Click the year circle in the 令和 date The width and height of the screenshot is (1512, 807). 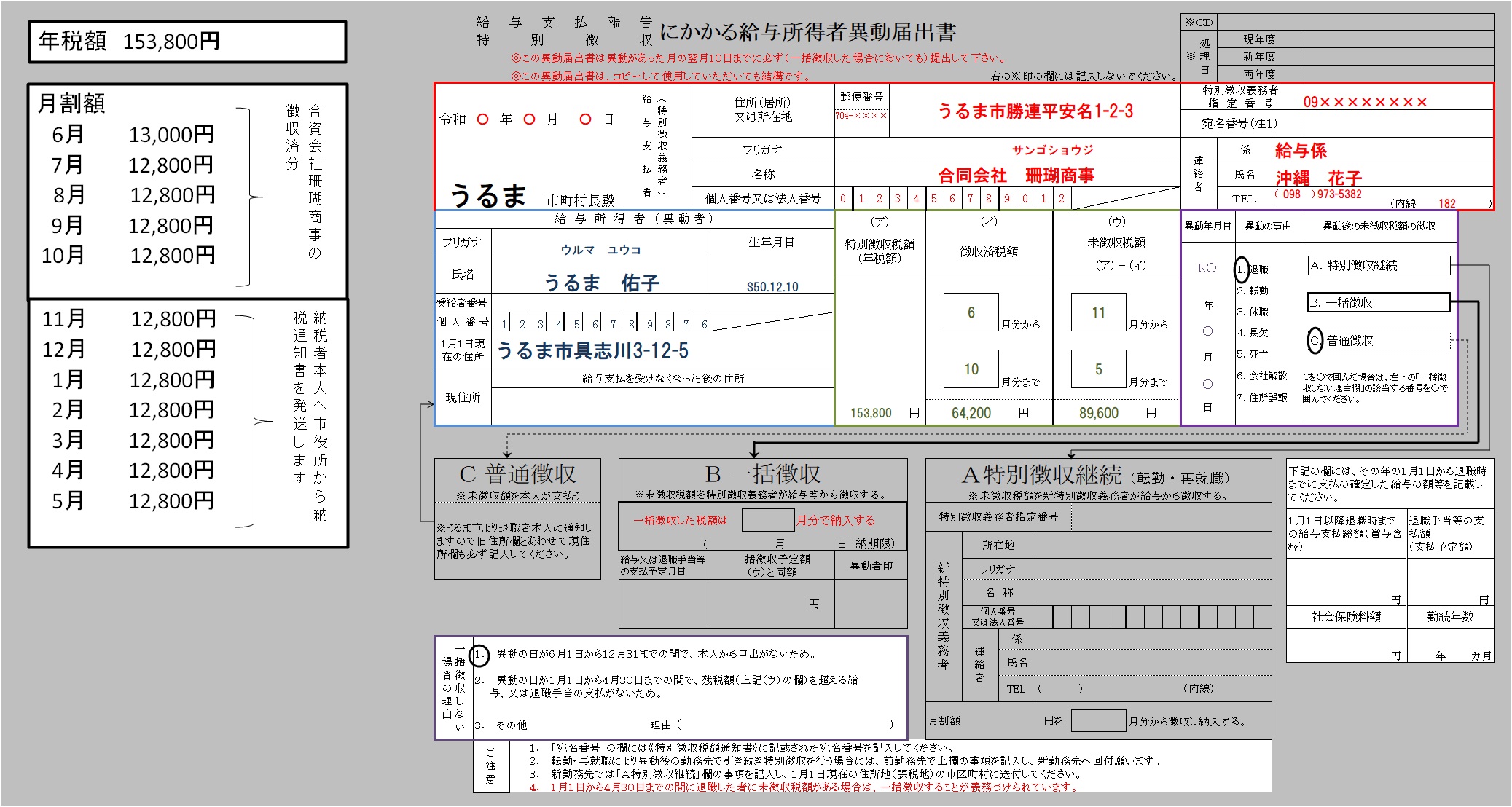click(482, 119)
